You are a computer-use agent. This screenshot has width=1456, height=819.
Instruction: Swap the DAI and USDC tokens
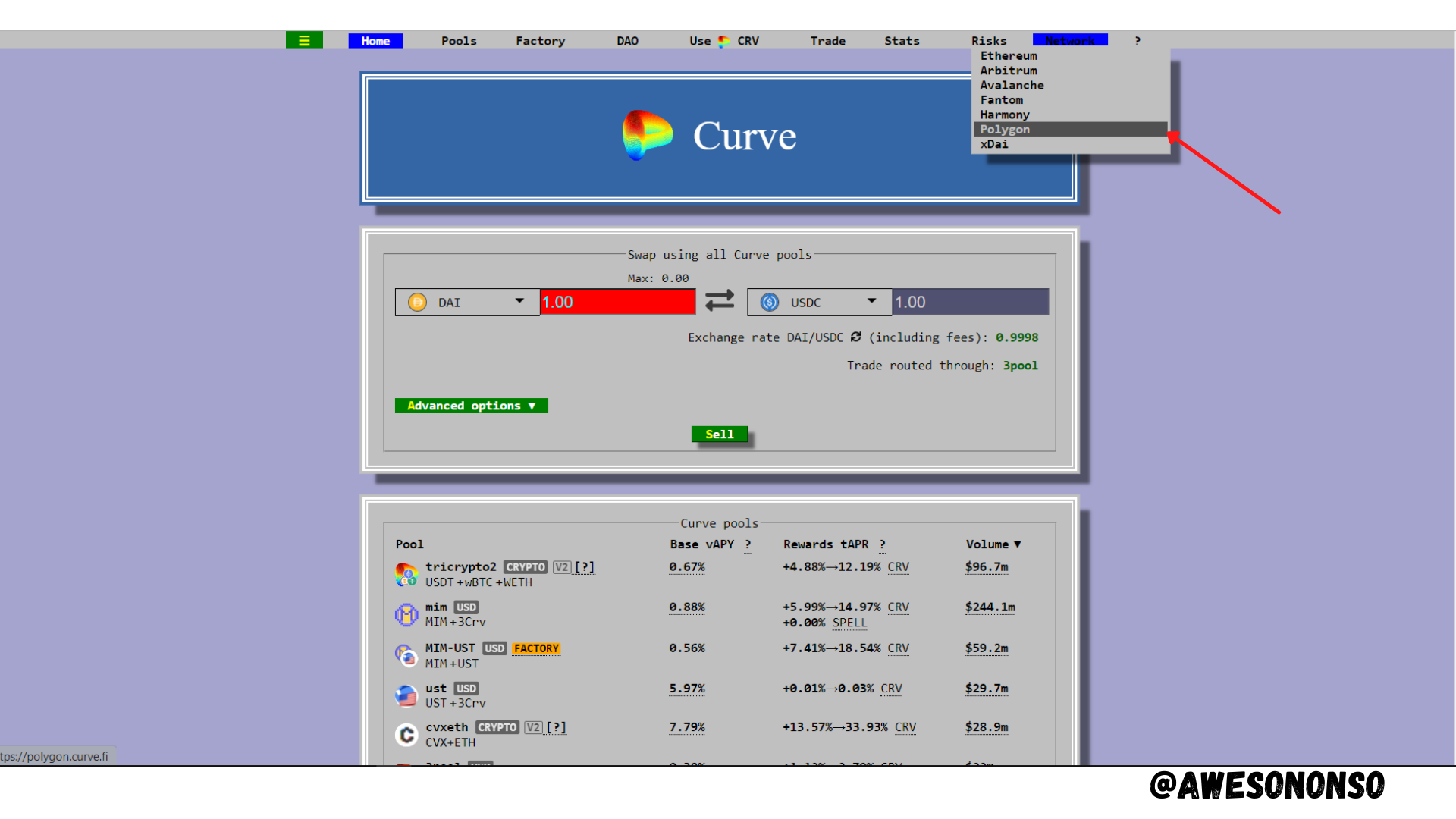tap(720, 301)
